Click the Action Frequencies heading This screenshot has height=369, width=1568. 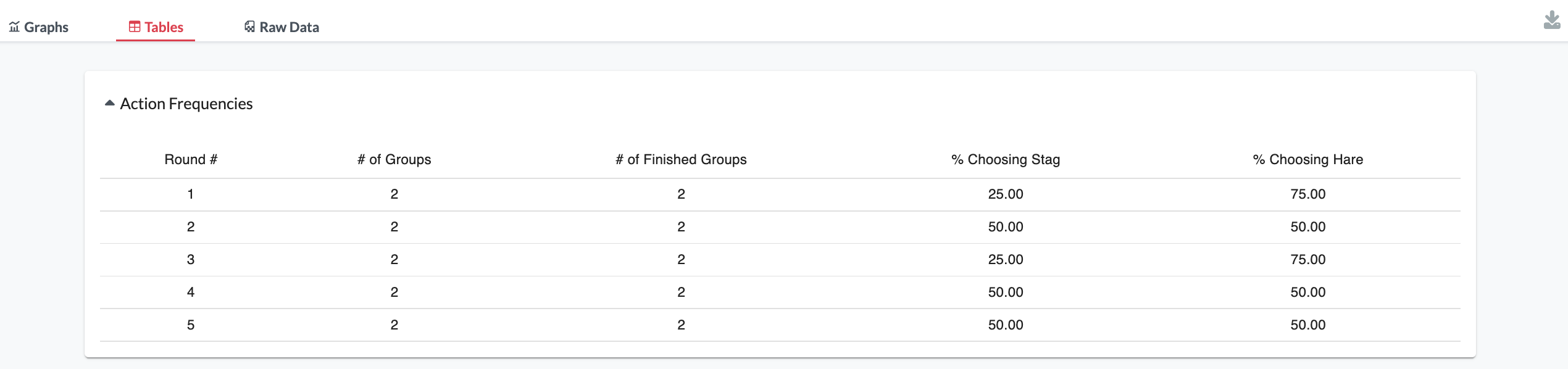coord(186,104)
